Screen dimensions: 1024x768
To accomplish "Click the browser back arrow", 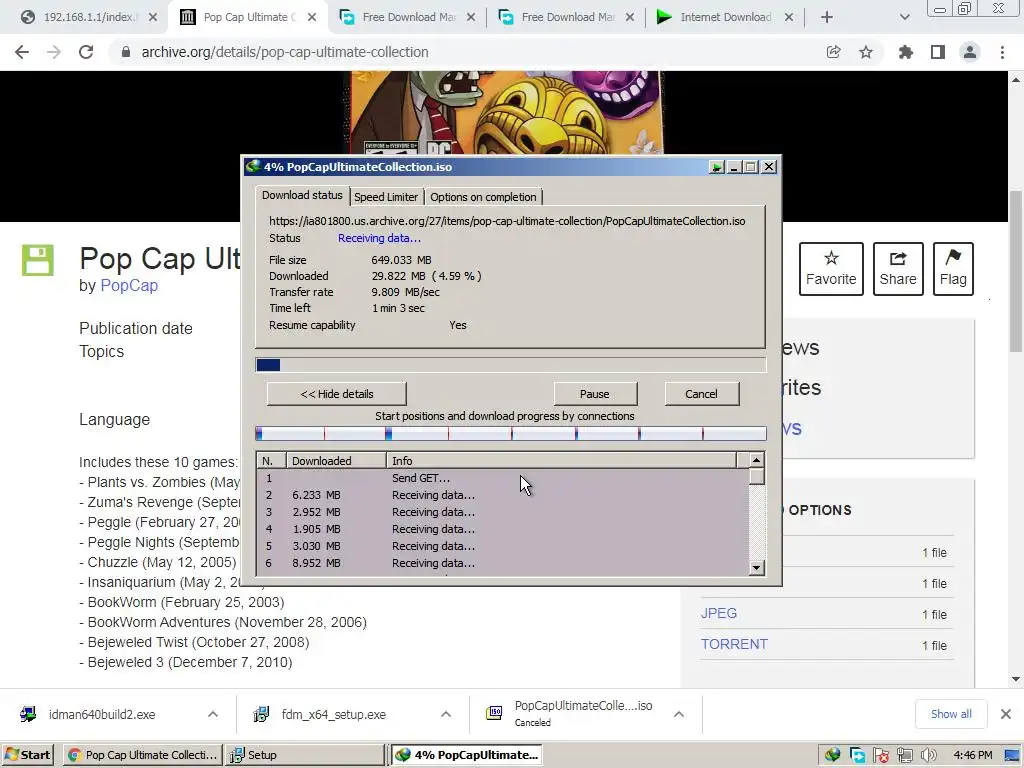I will click(x=22, y=52).
